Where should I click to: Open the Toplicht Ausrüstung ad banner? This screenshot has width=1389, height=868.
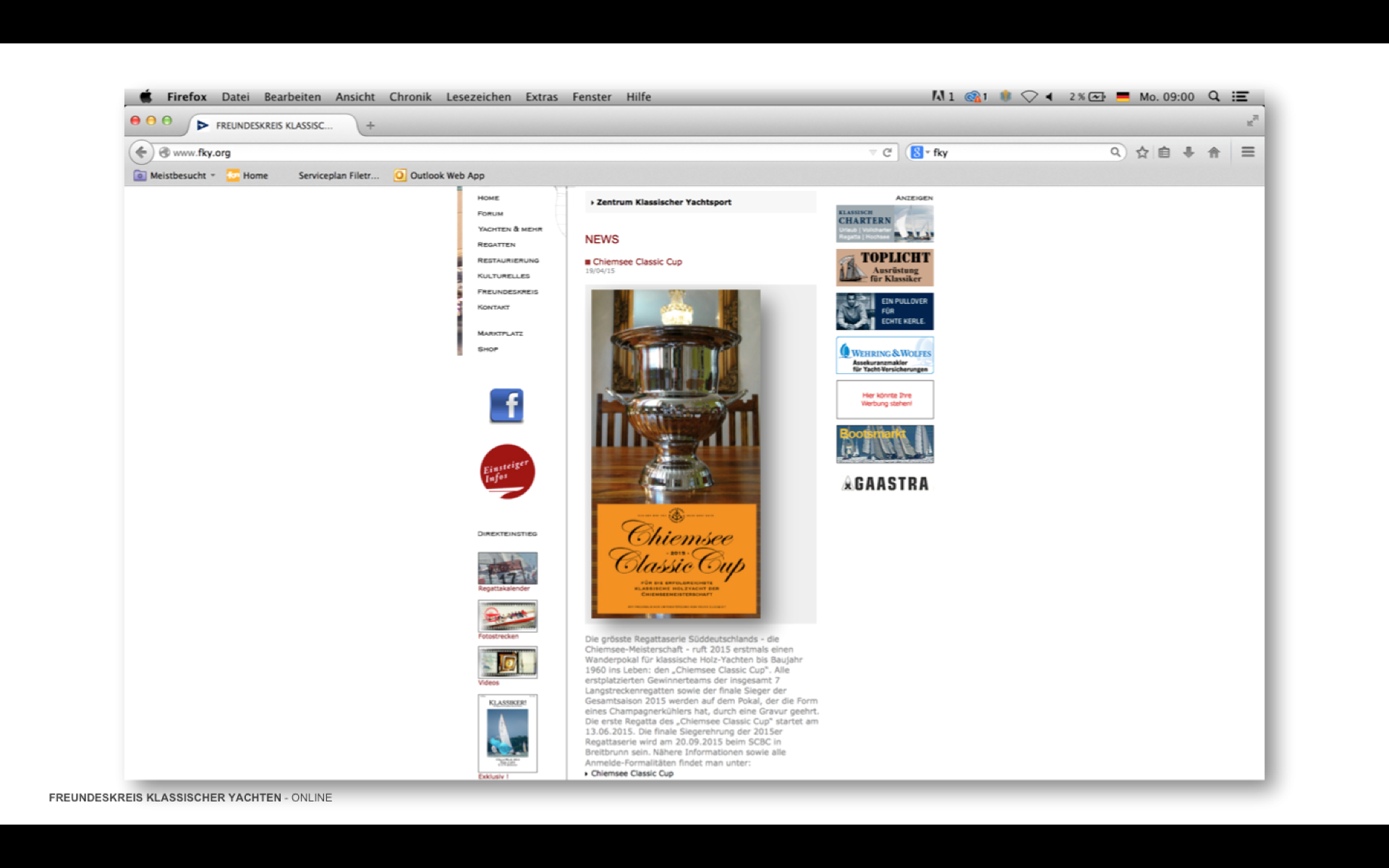[x=885, y=268]
